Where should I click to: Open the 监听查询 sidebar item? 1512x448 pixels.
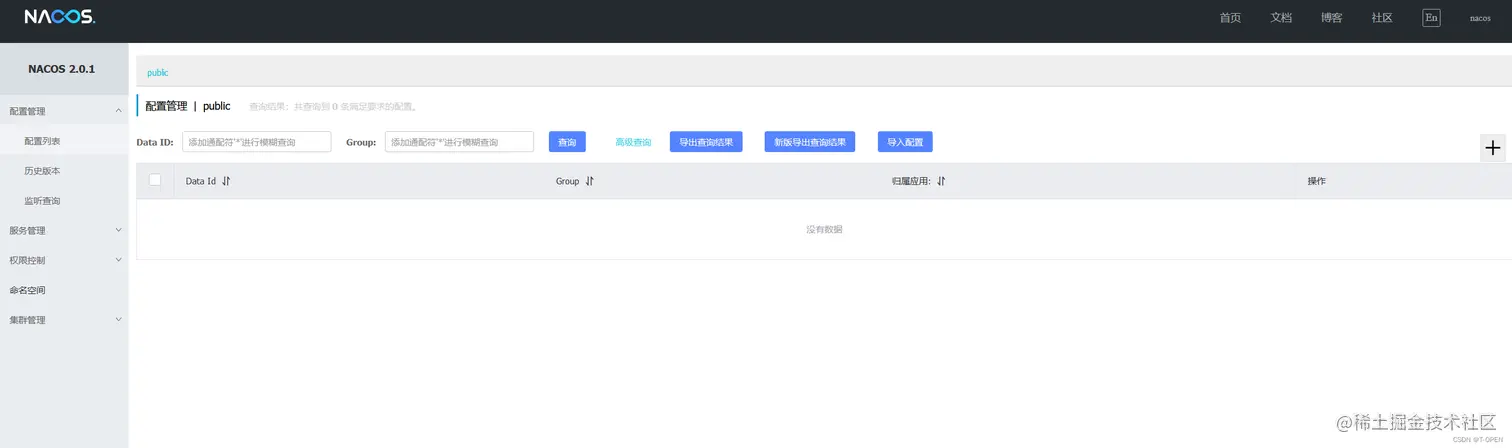(64, 201)
